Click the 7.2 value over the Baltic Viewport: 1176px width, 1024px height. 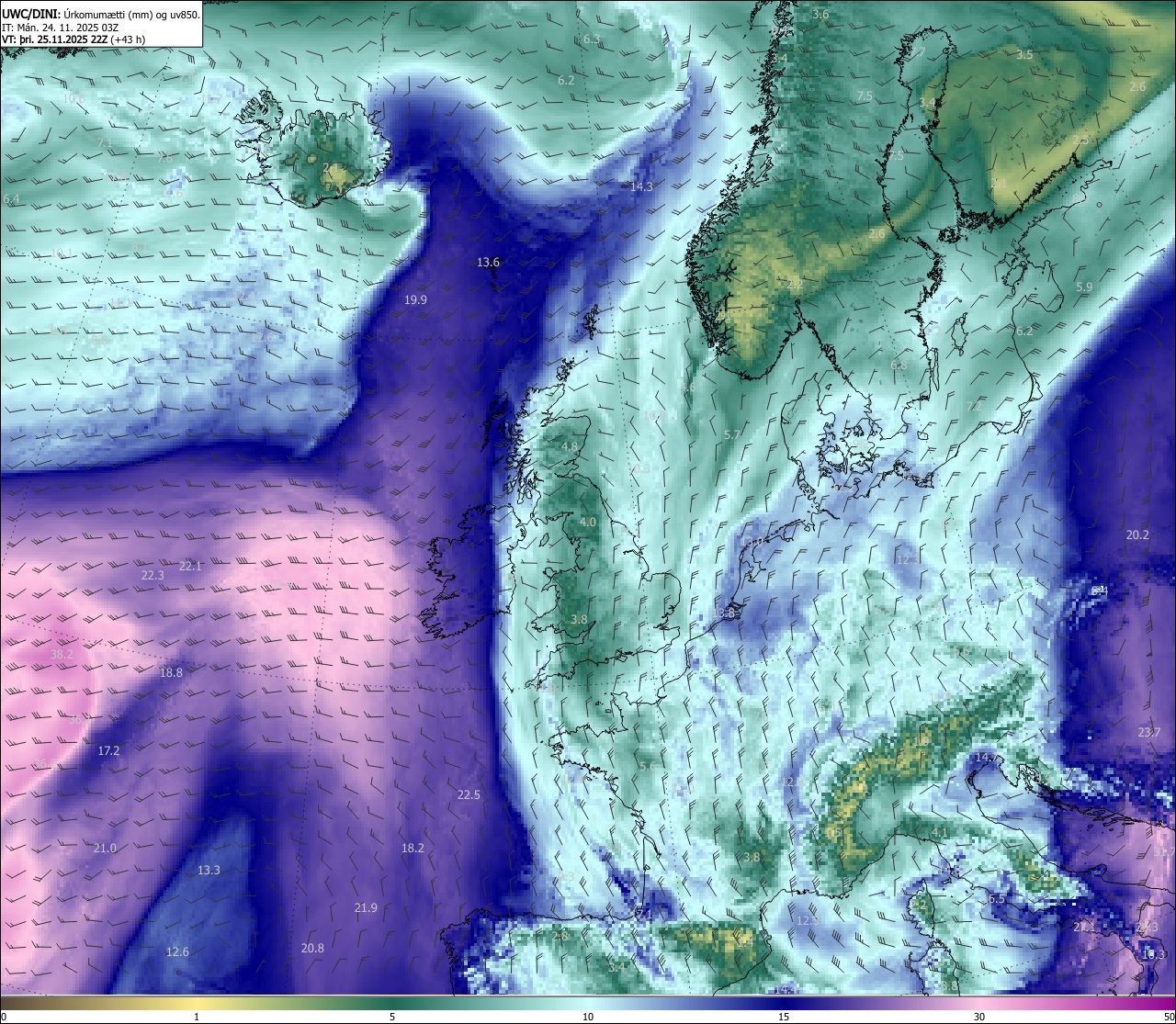[974, 406]
